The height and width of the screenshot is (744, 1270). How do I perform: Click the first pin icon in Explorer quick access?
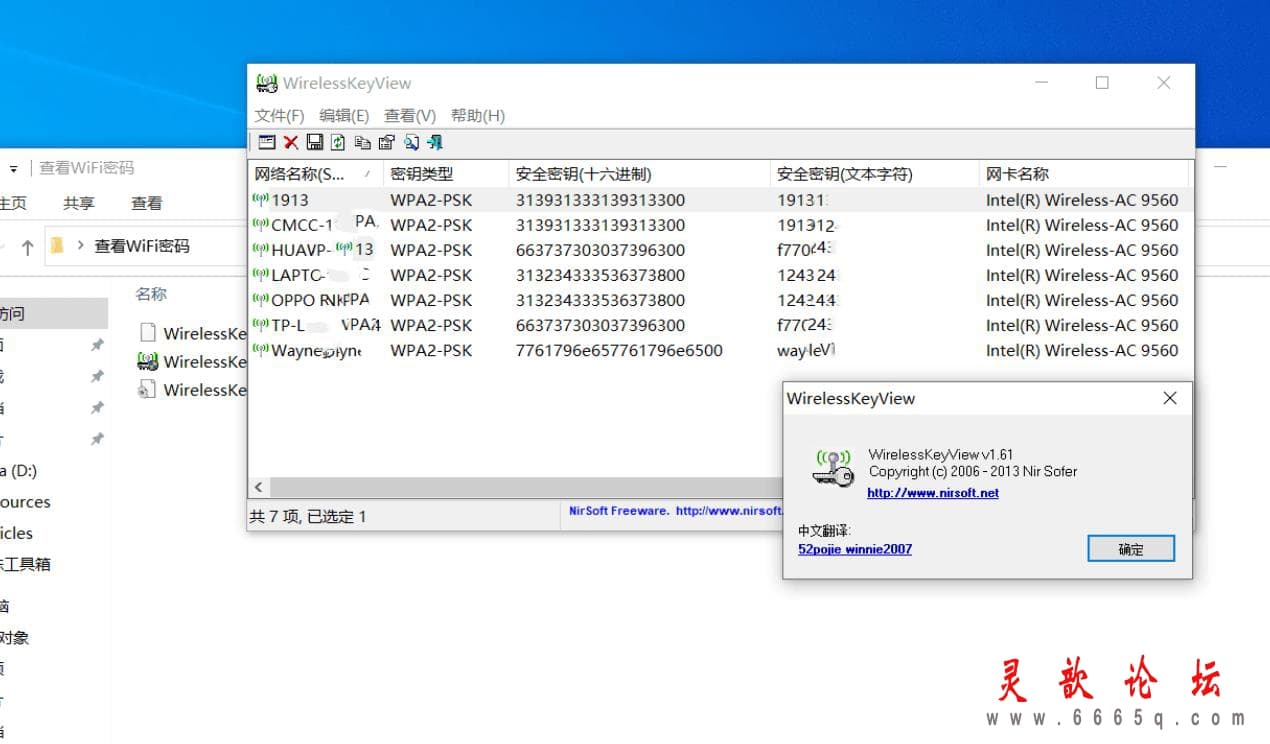[97, 345]
